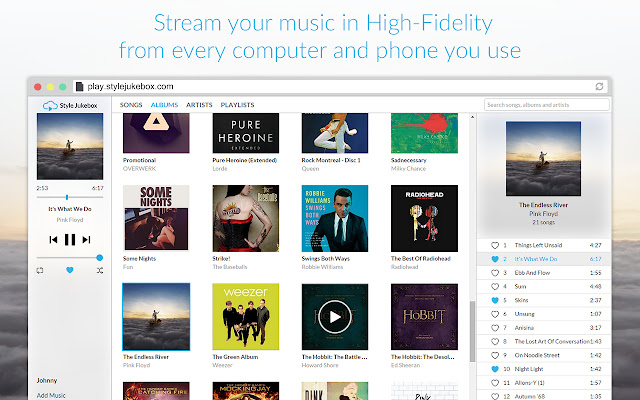
Task: Open the Some Nights album cover
Action: (x=156, y=218)
